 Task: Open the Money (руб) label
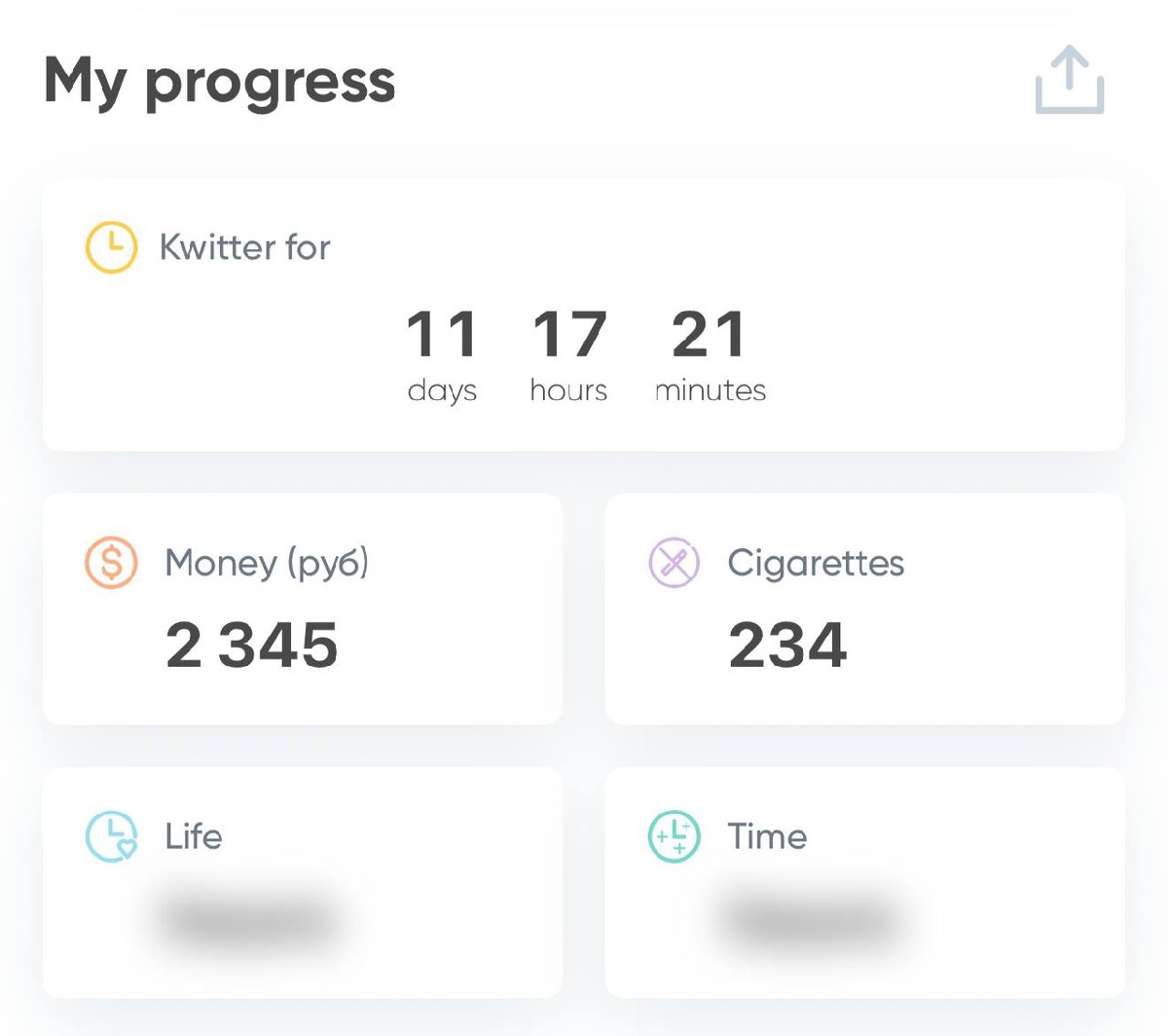point(266,563)
